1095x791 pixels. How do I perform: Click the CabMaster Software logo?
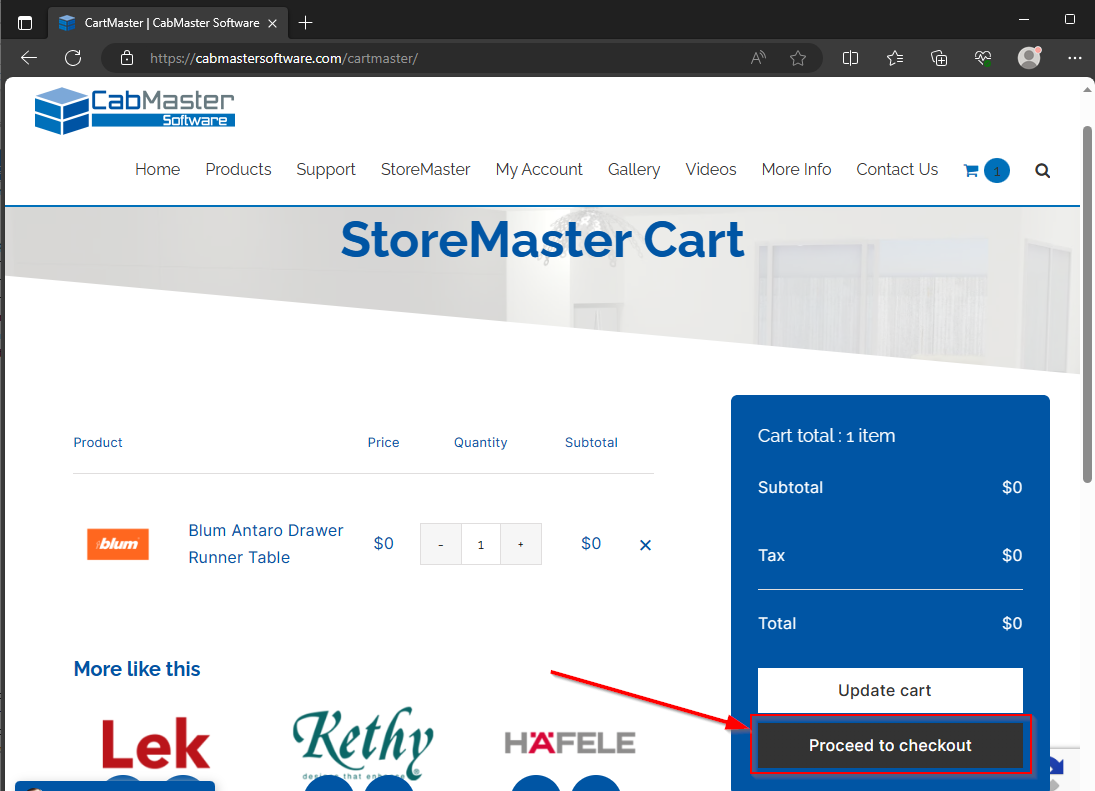click(135, 110)
